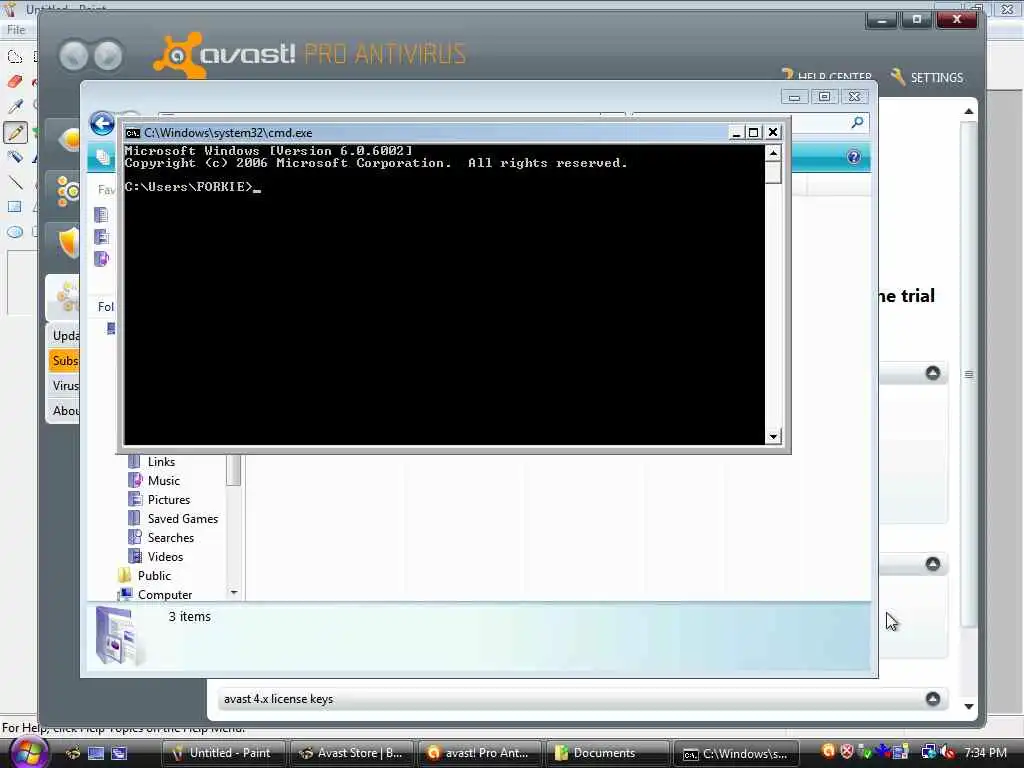The width and height of the screenshot is (1024, 768).
Task: Click the avast! tray icon in system tray
Action: [x=829, y=752]
